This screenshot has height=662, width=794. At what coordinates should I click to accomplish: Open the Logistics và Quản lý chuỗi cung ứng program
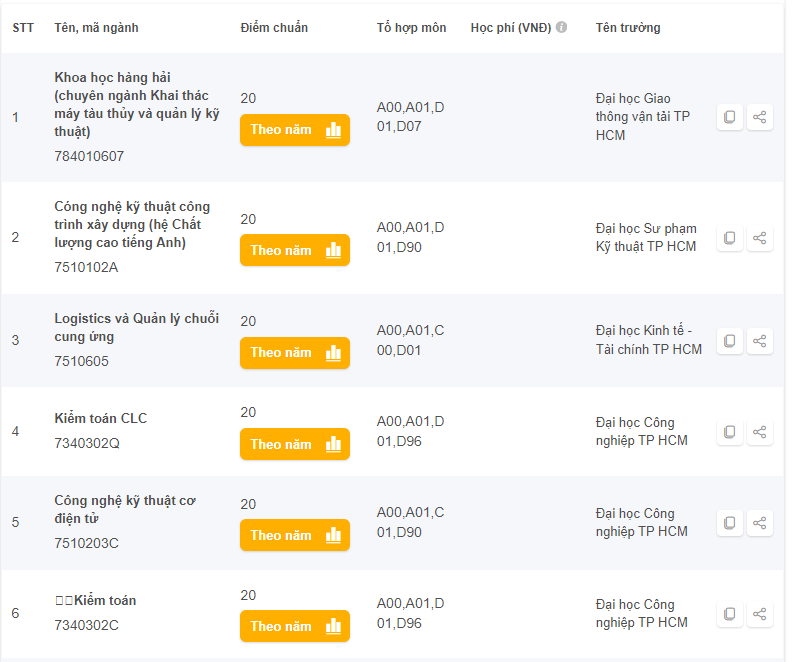coord(137,327)
